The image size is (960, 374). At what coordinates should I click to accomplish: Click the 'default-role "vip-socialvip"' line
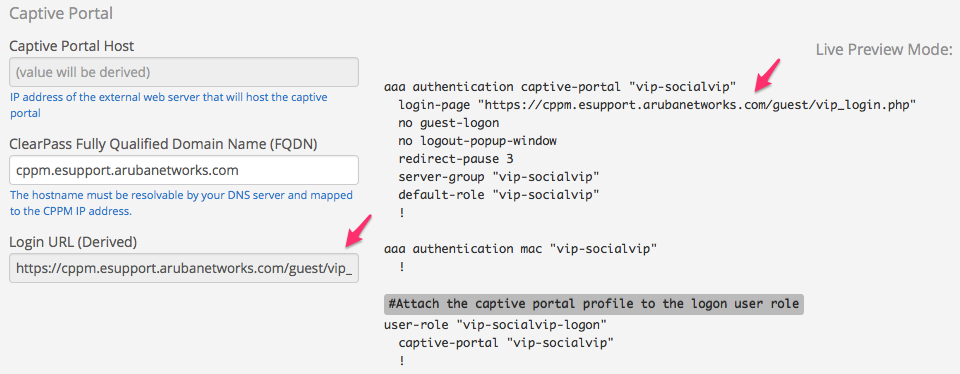498,195
